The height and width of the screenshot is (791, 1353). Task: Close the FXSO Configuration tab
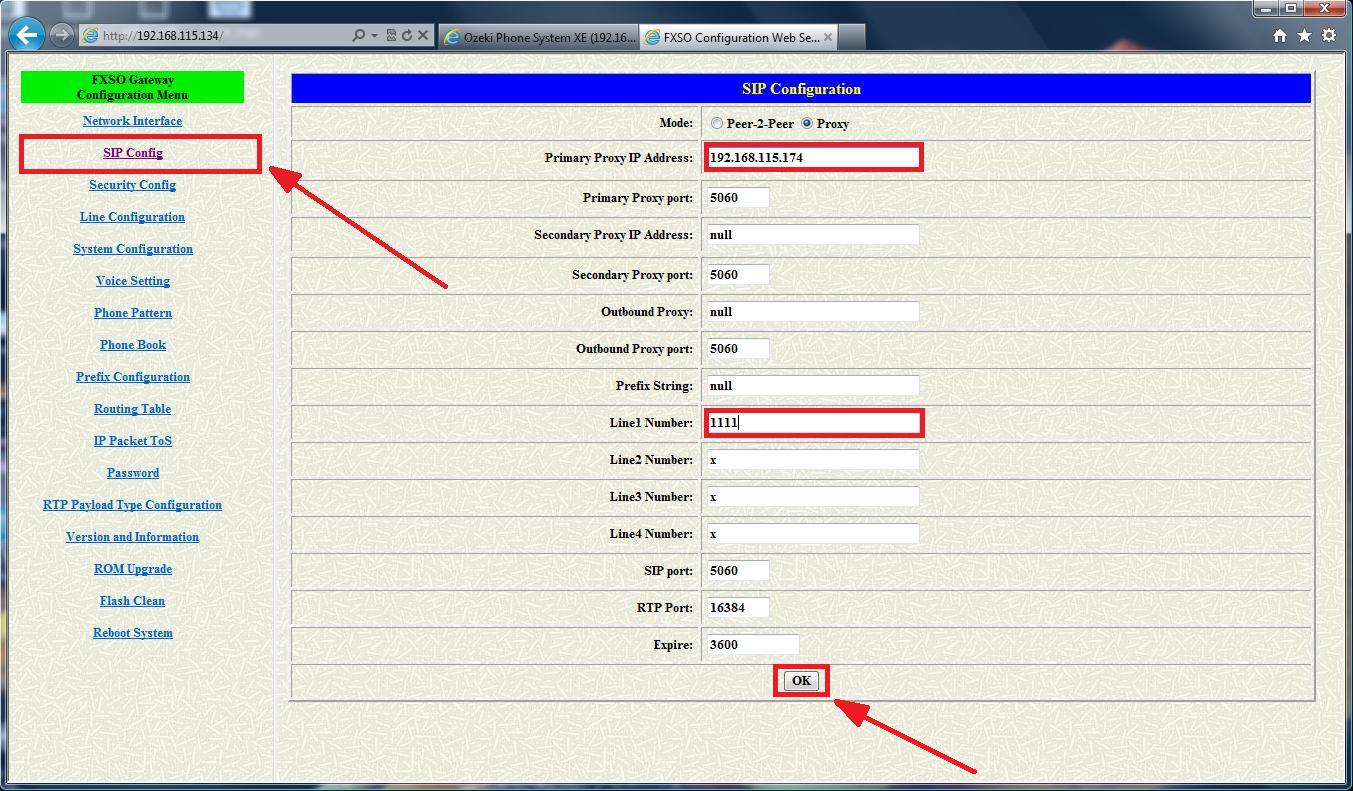click(x=828, y=37)
